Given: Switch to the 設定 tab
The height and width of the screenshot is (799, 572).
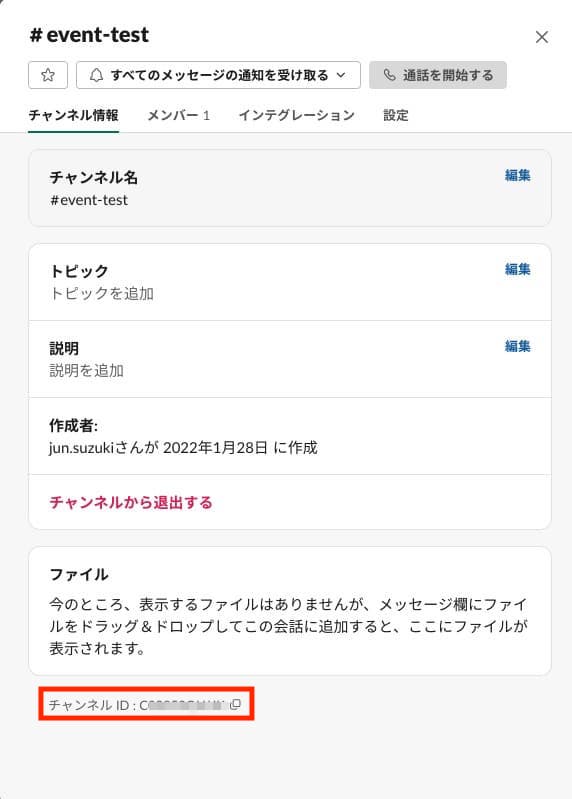Looking at the screenshot, I should pyautogui.click(x=396, y=115).
